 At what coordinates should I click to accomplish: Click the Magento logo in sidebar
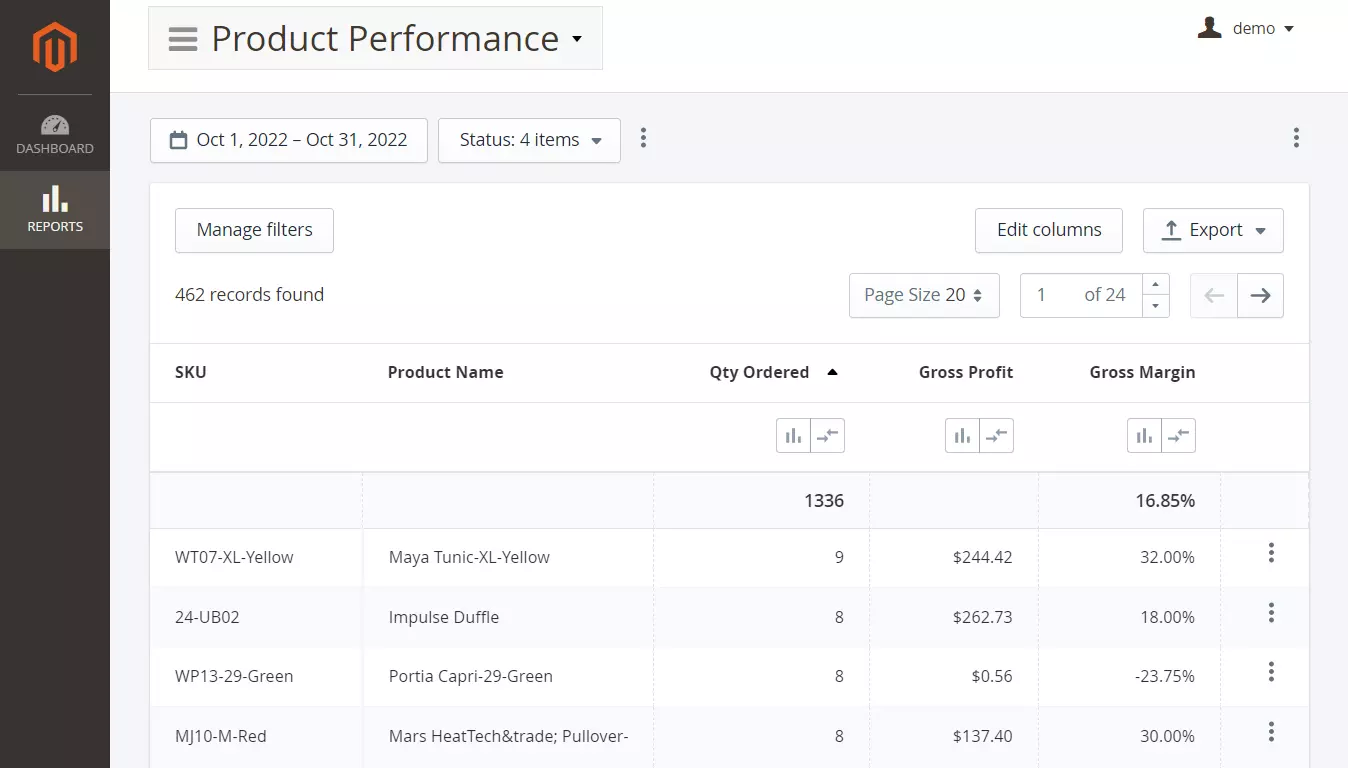(x=54, y=48)
